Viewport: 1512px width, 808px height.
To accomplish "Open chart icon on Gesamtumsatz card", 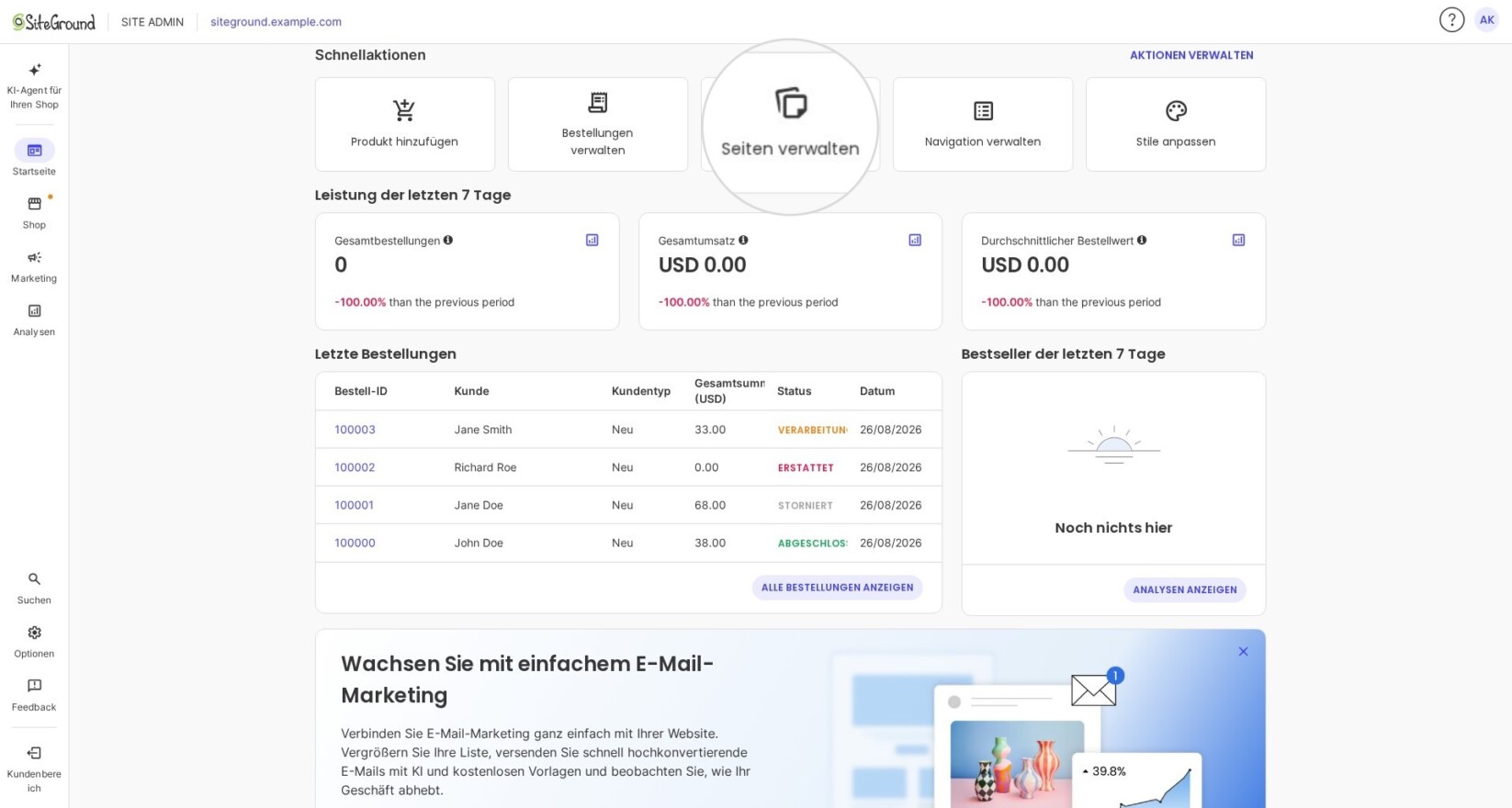I will pos(915,241).
